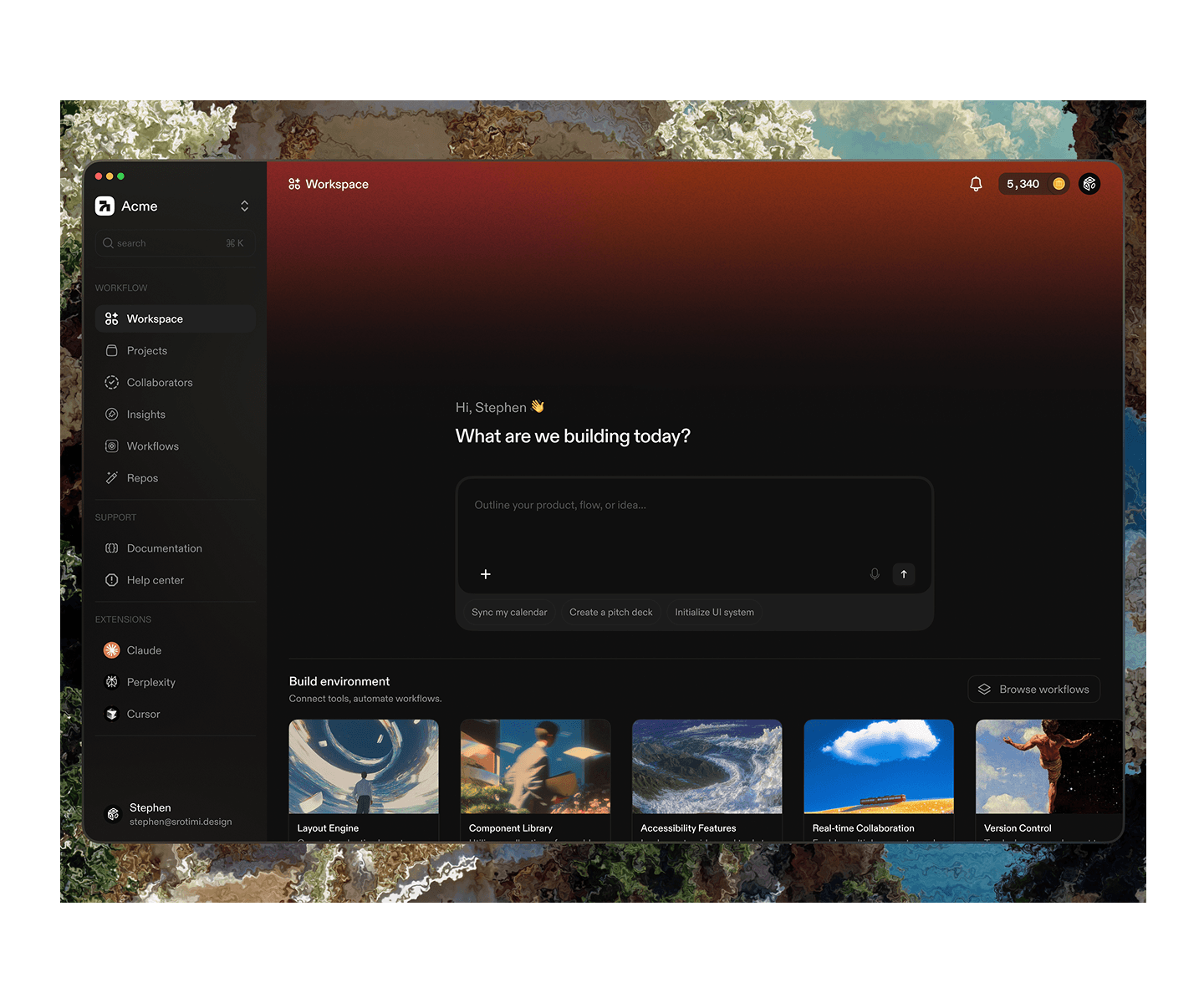Viewport: 1204px width, 1003px height.
Task: Open notifications bell
Action: tap(976, 184)
